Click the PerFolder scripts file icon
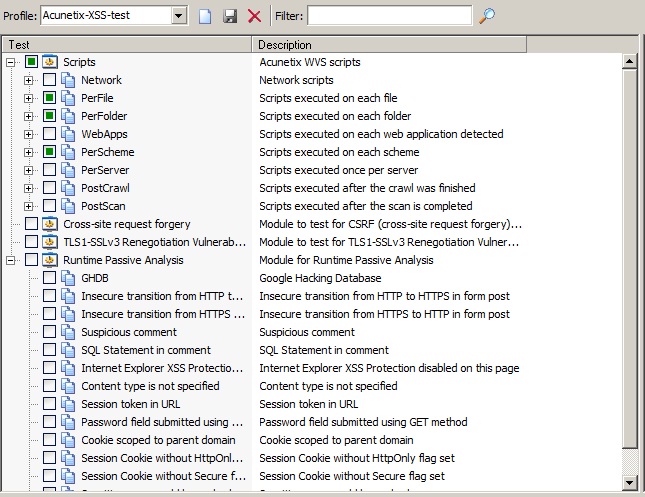645x497 pixels. coord(68,116)
